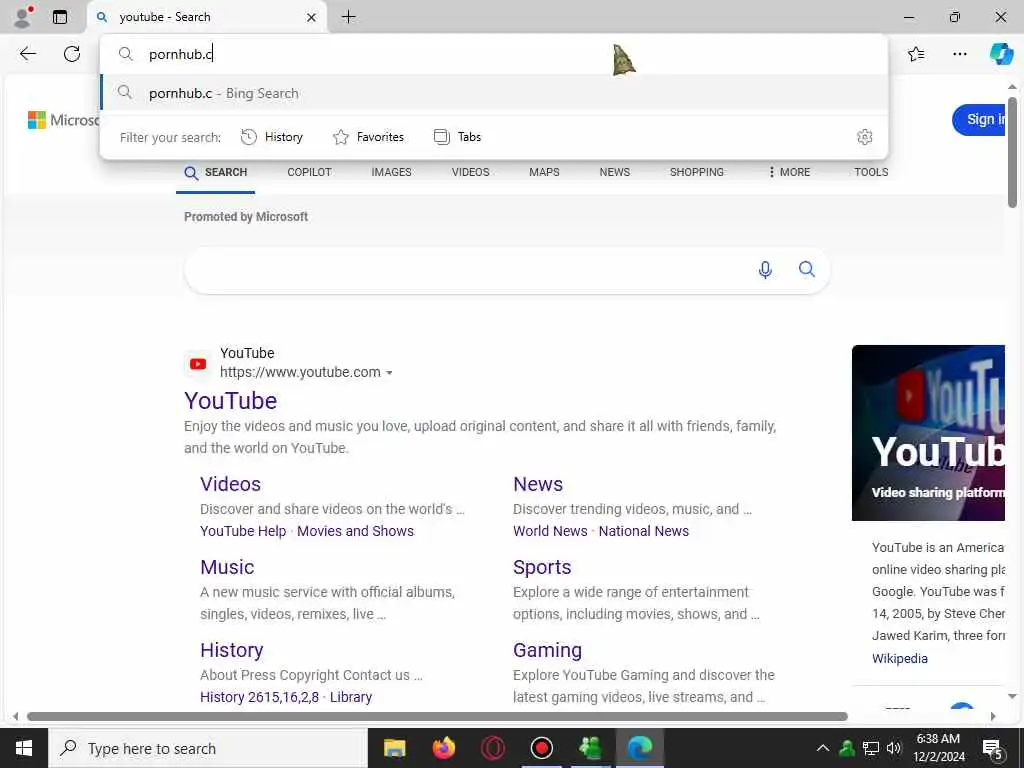Open the Wikipedia link in knowledge panel

tap(899, 658)
